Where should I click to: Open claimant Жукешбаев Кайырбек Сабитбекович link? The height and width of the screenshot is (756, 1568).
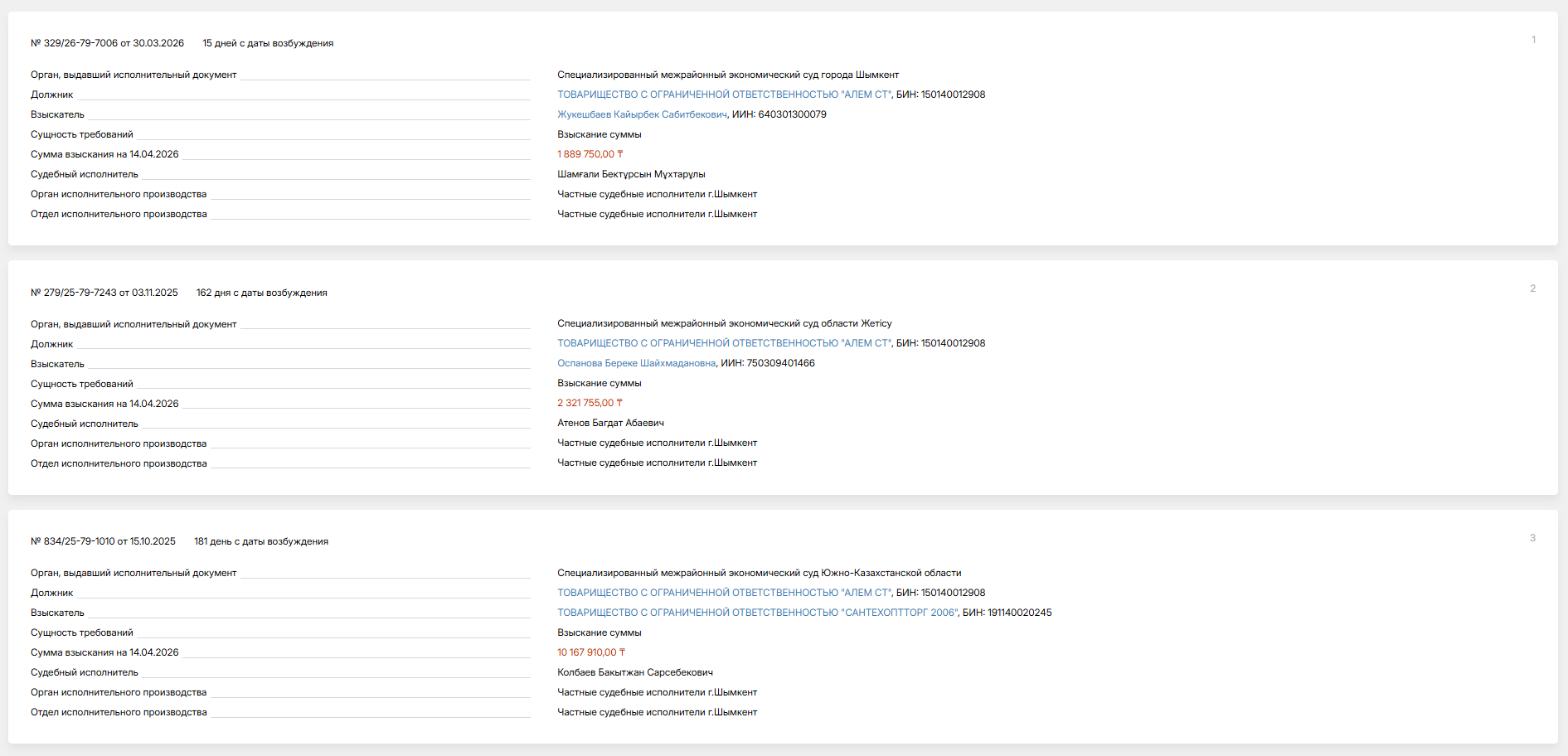pyautogui.click(x=642, y=114)
